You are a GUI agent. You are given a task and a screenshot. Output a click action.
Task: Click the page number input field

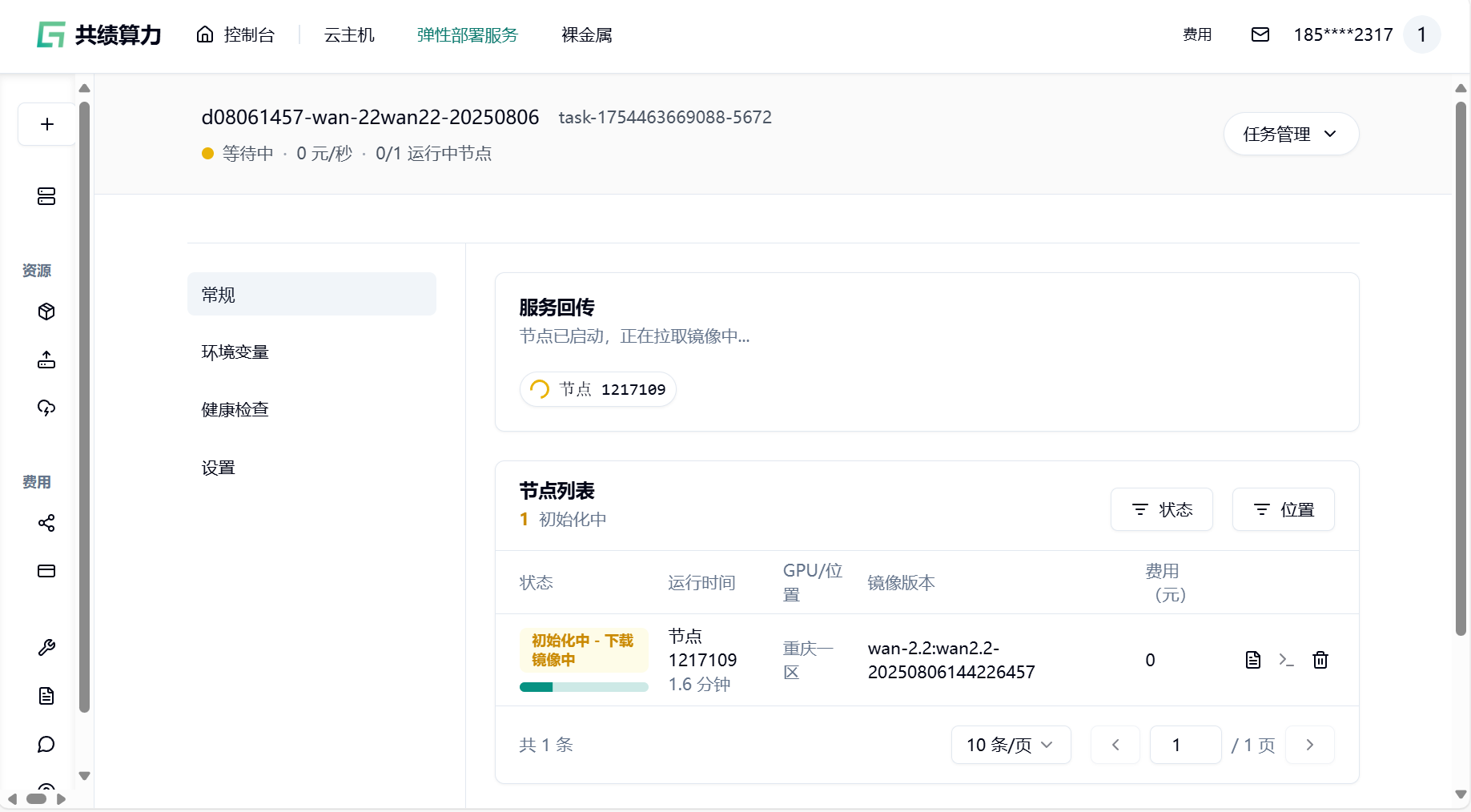1185,745
